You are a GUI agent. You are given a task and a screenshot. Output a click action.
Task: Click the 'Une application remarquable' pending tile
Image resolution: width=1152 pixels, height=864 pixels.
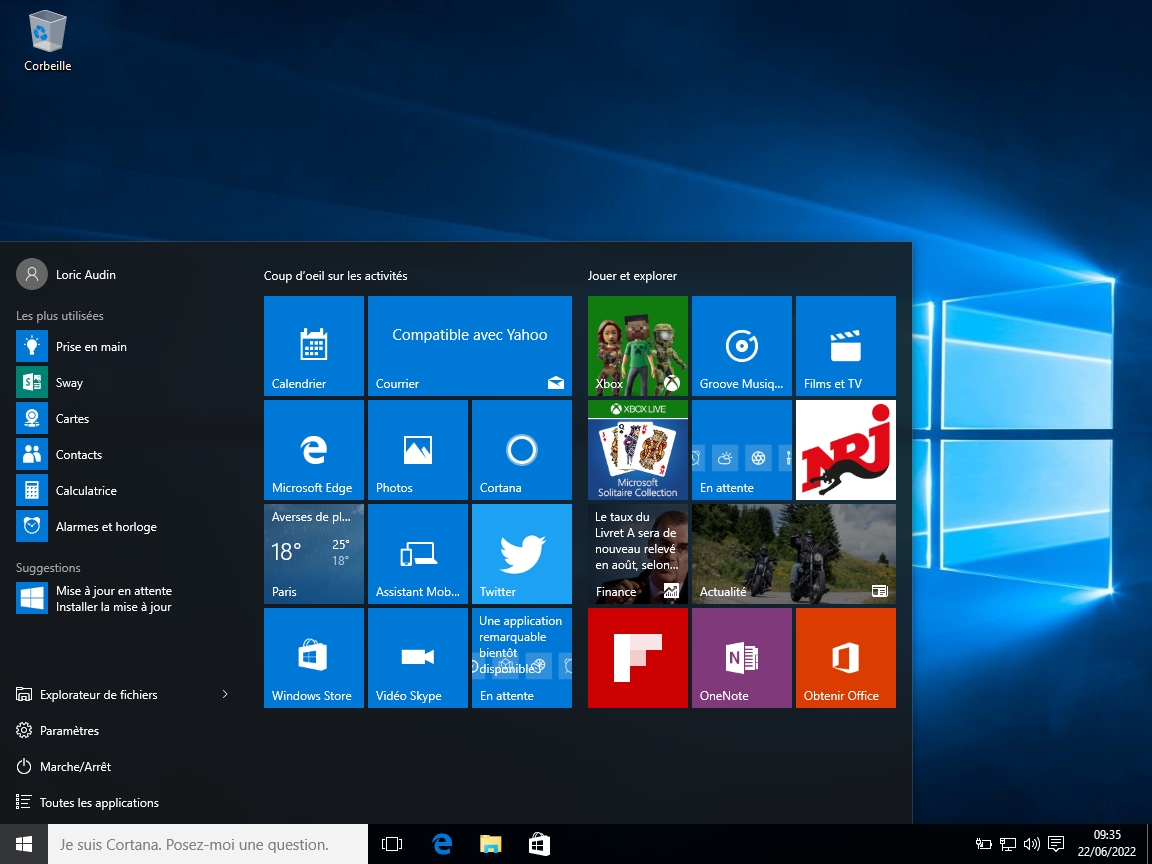click(x=522, y=658)
